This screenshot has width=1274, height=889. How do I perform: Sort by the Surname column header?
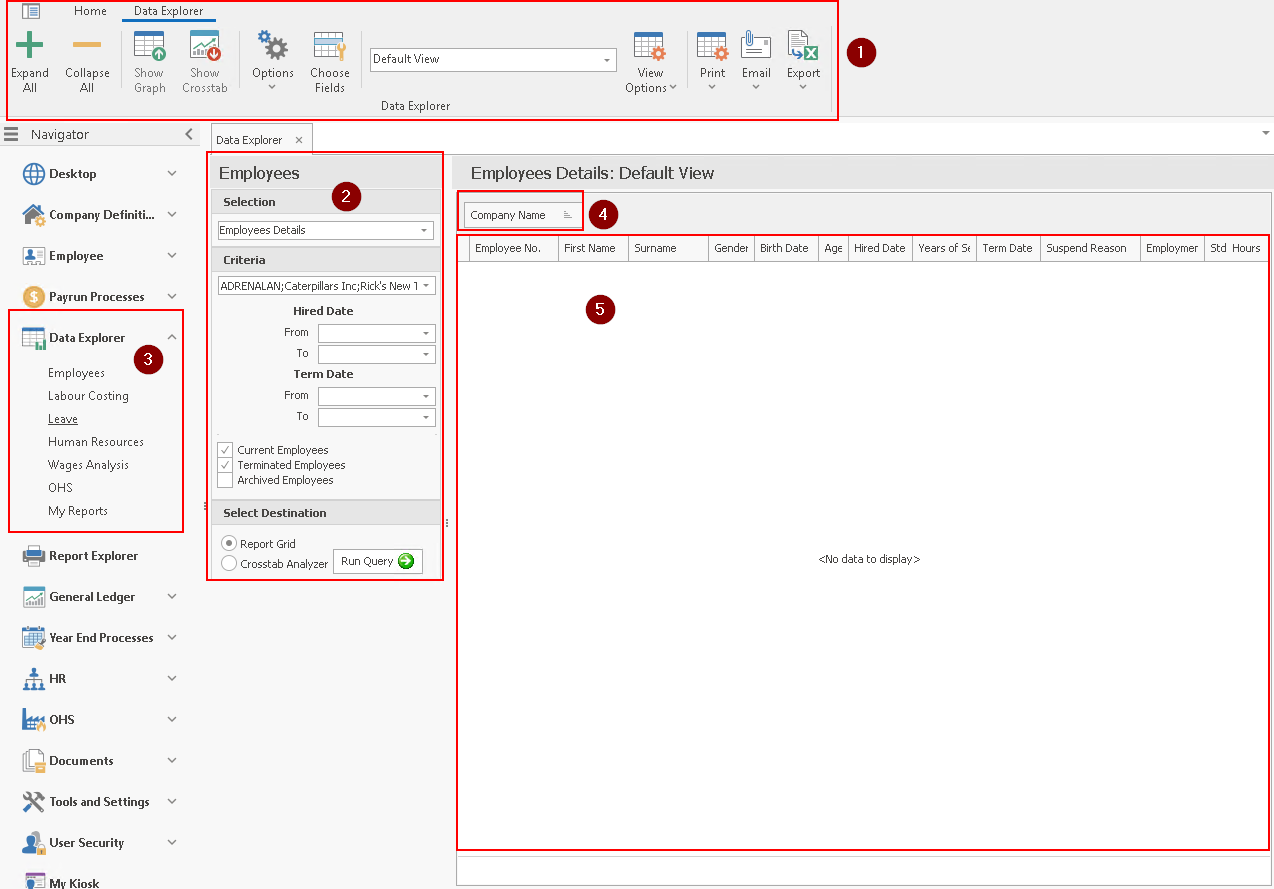point(668,248)
